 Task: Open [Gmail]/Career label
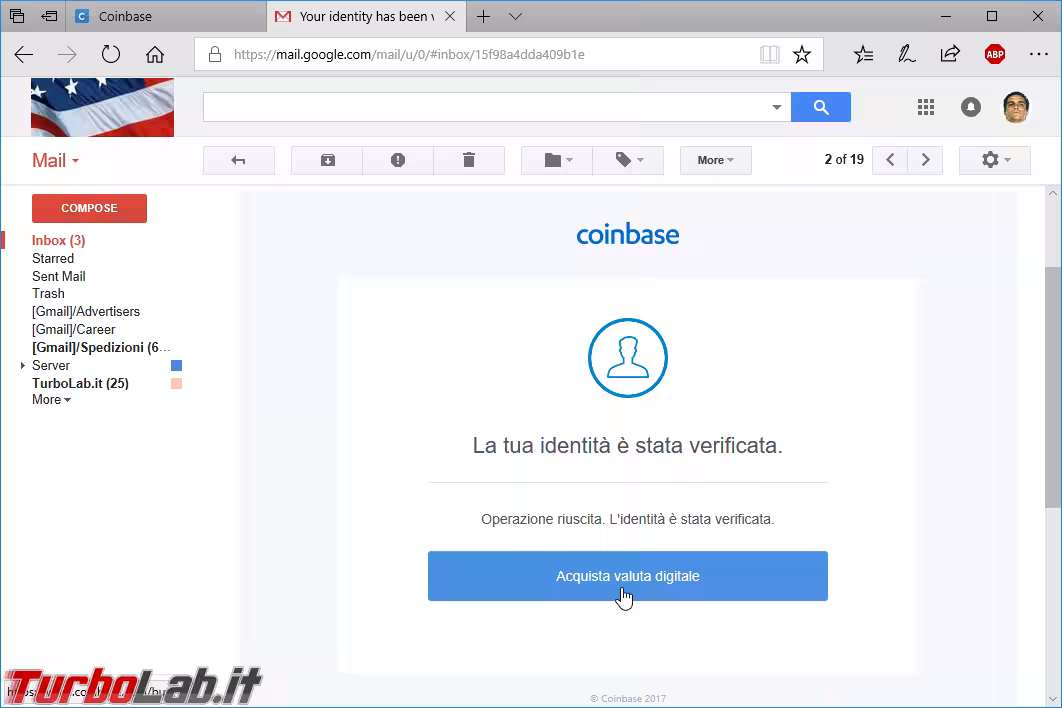[x=74, y=329]
